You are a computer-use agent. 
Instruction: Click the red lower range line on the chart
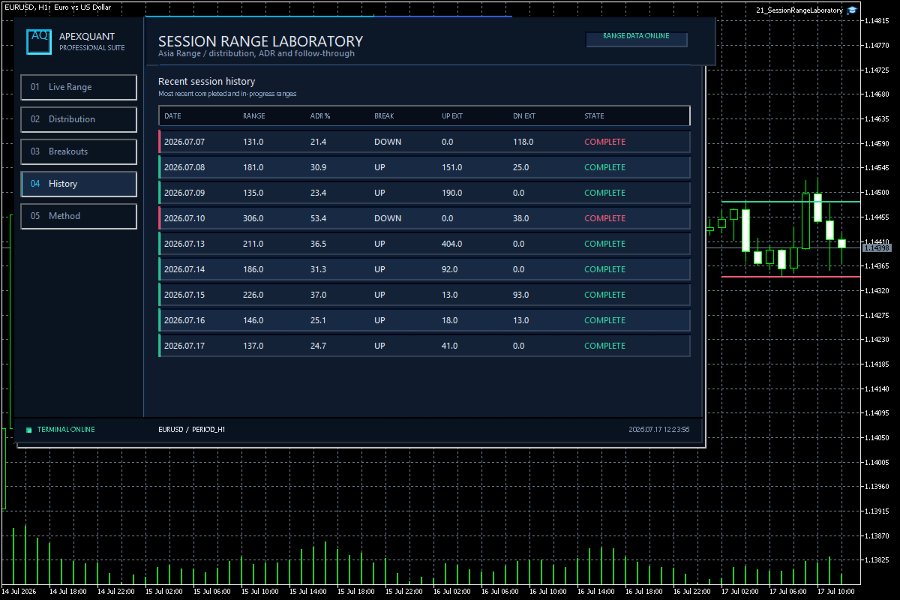click(x=790, y=277)
